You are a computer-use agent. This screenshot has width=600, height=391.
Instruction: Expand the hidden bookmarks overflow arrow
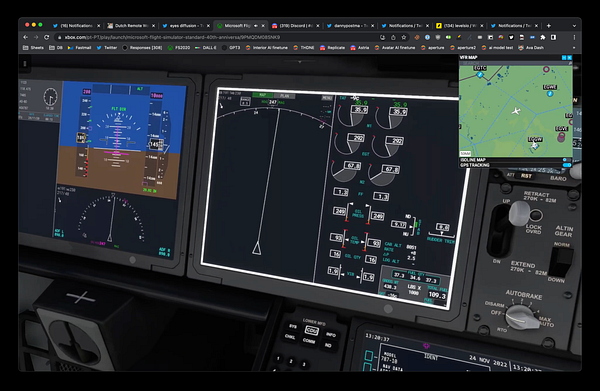574,48
